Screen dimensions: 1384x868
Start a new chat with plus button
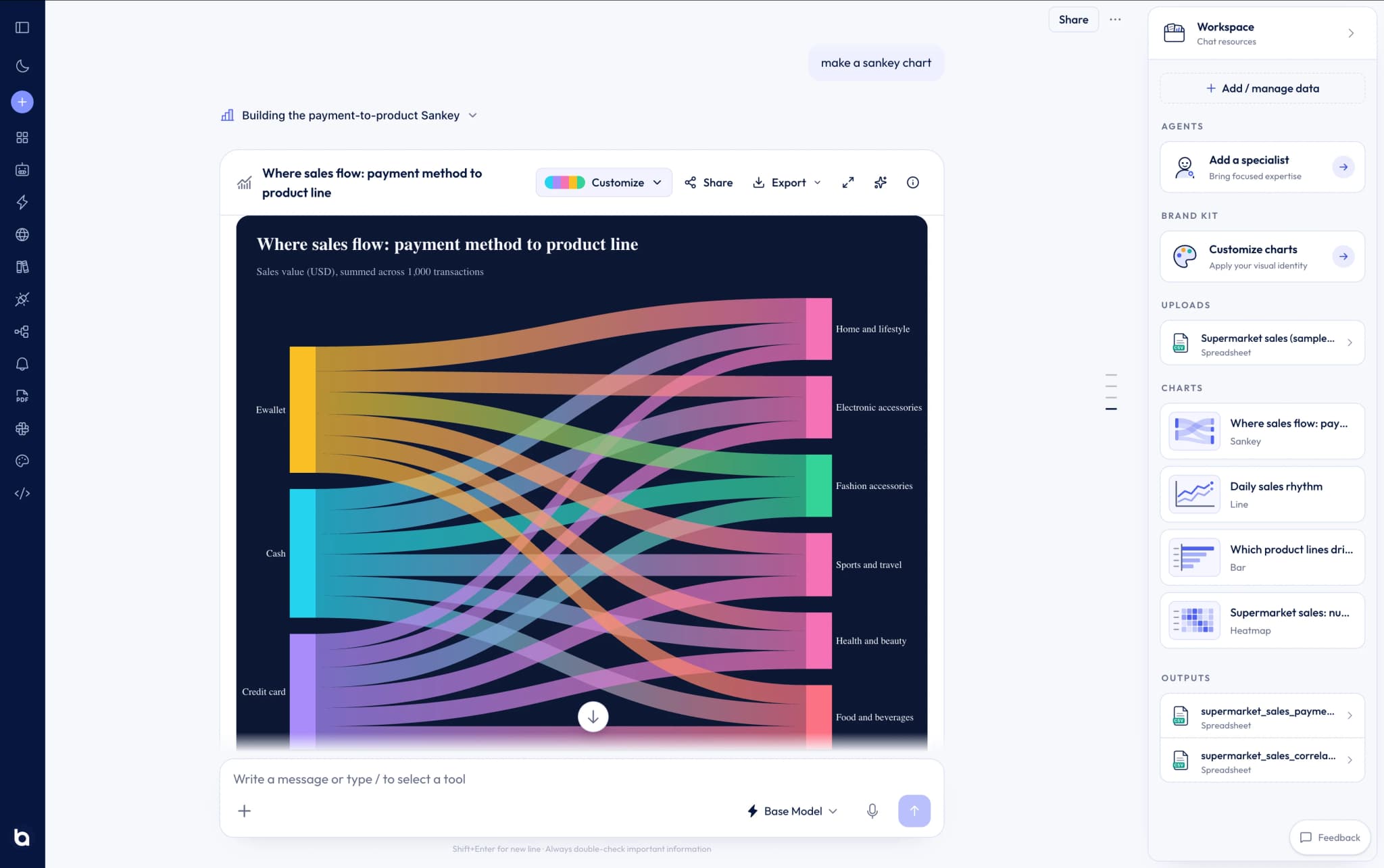[x=22, y=102]
